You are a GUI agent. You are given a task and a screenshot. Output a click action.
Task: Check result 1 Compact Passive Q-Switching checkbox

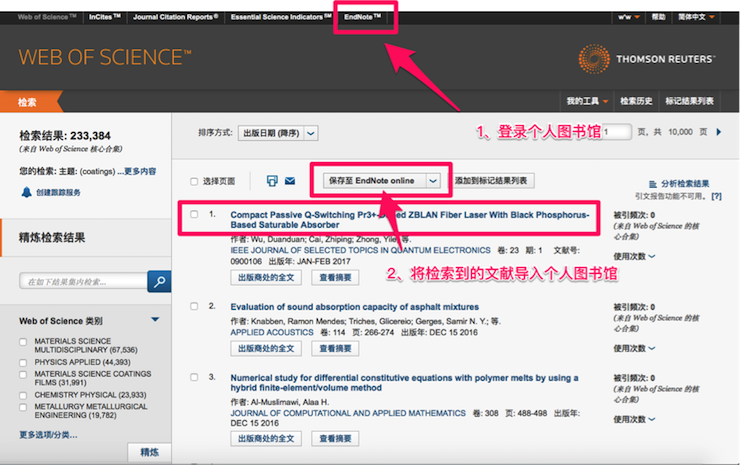(194, 214)
